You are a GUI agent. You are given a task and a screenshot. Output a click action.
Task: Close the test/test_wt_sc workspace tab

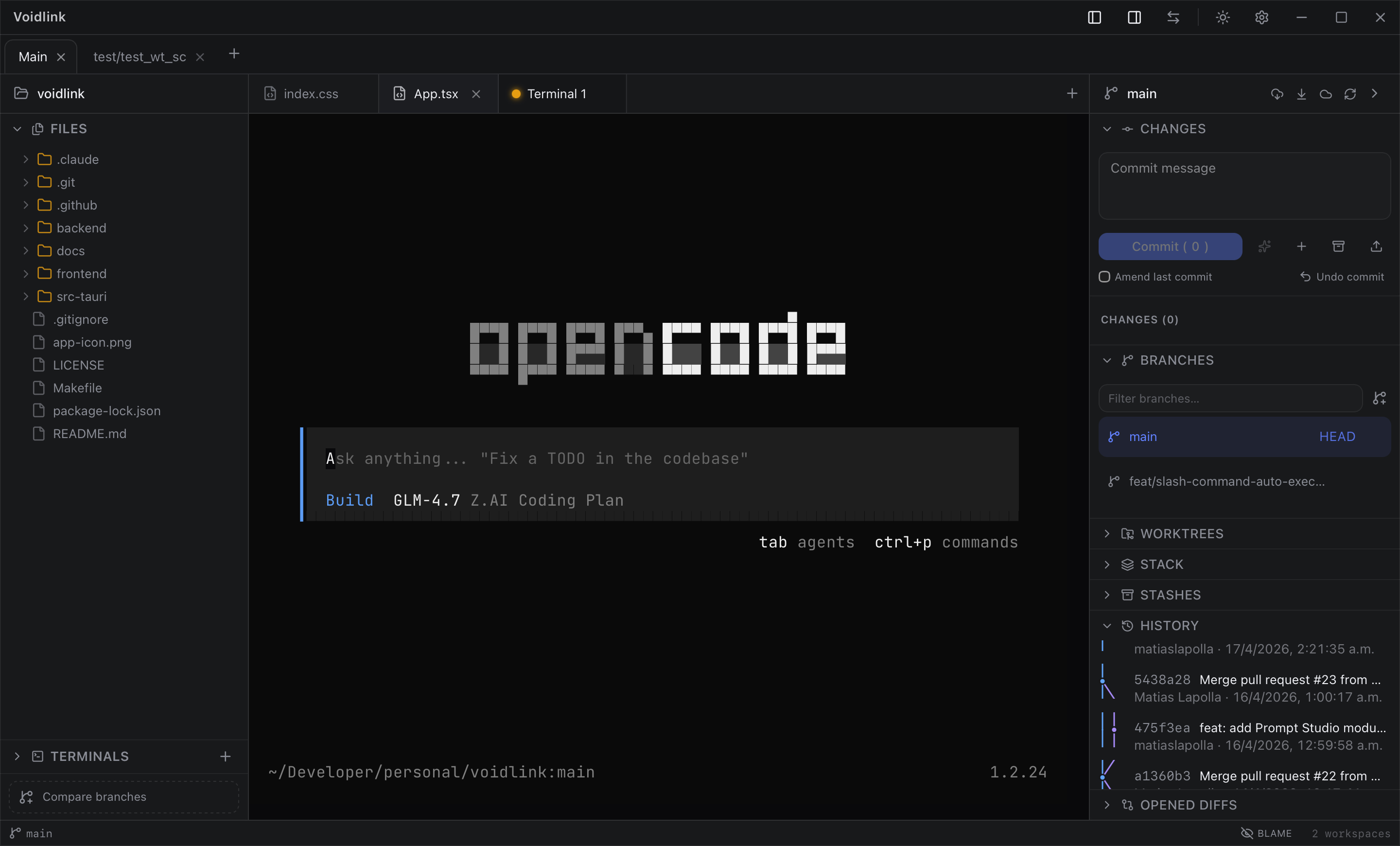pos(200,57)
